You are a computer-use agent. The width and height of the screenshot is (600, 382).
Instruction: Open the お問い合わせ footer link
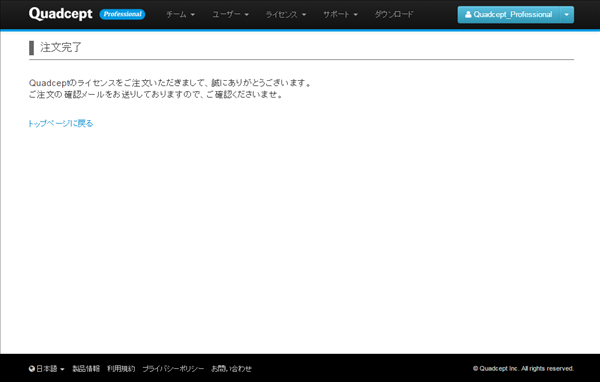click(x=232, y=369)
